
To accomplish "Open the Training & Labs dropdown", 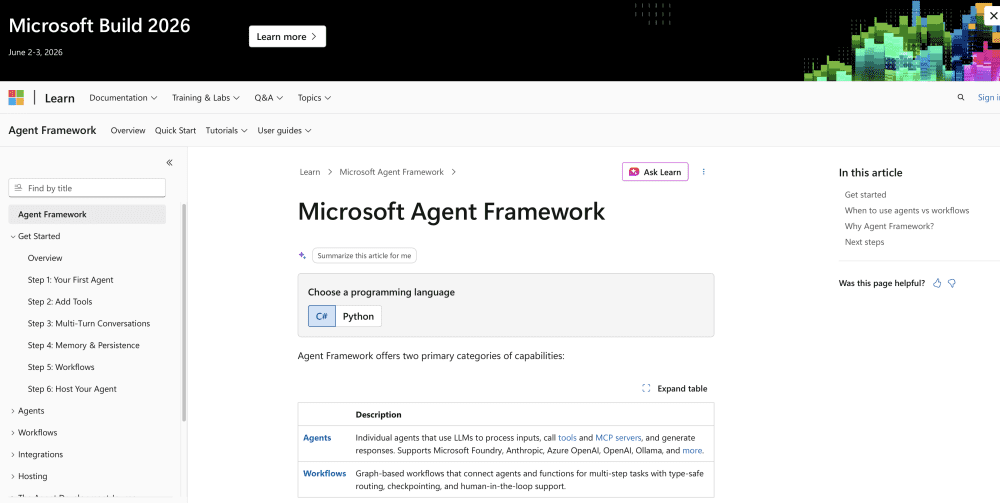I will 206,98.
